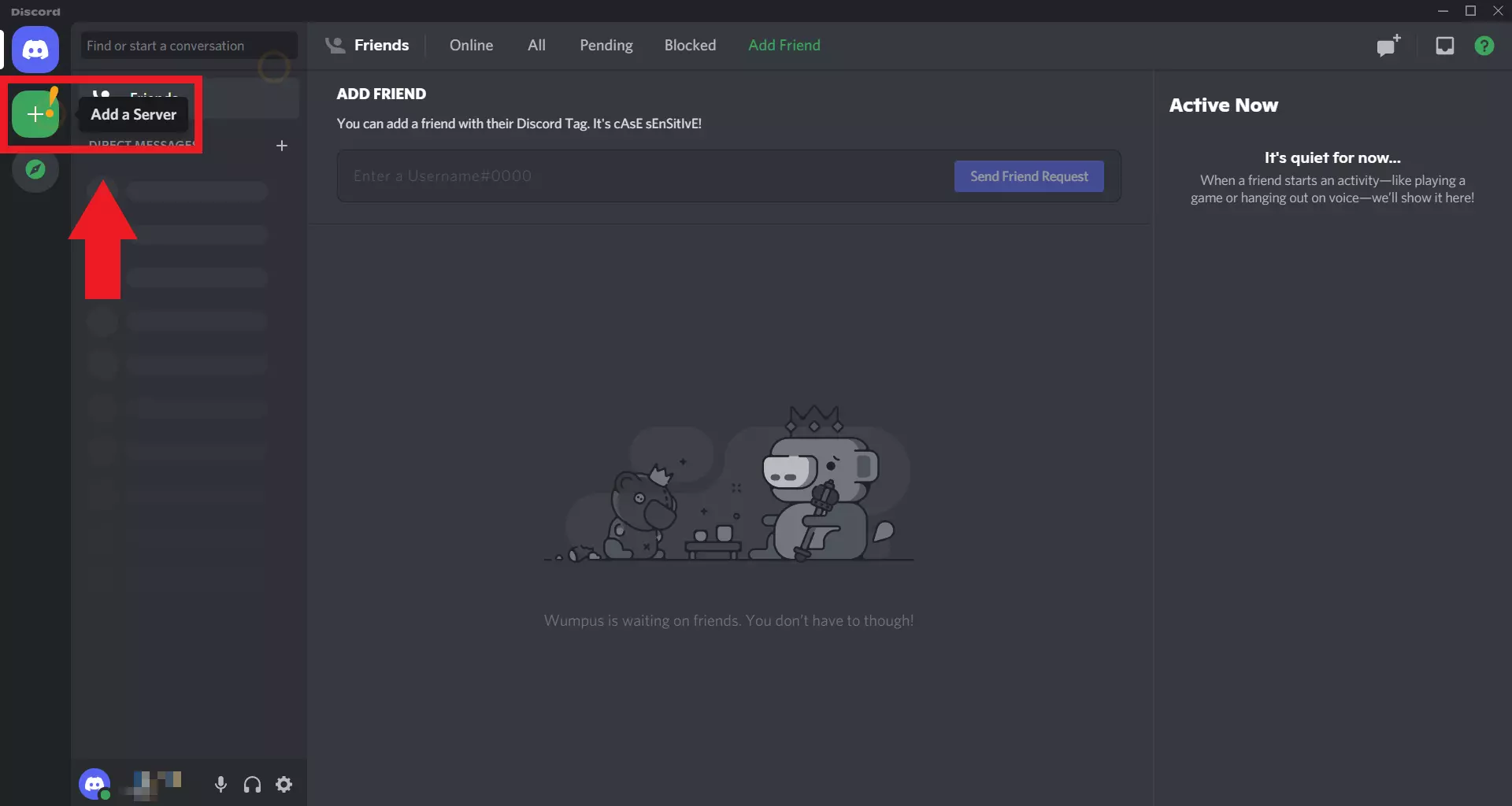The width and height of the screenshot is (1512, 806).
Task: Switch to the Online tab
Action: pos(471,45)
